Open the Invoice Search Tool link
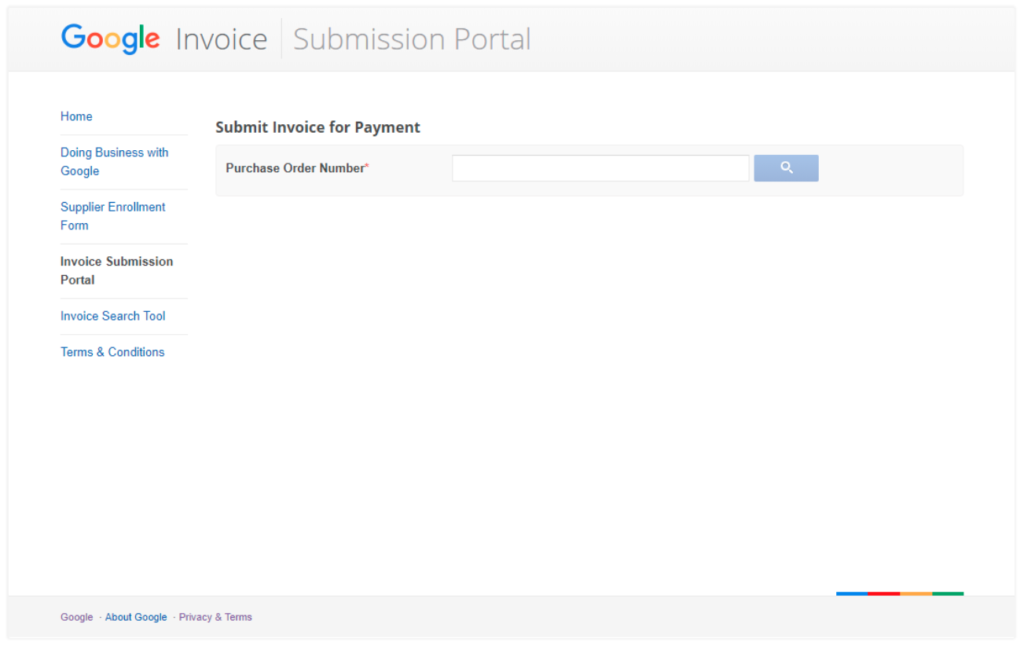This screenshot has height=646, width=1024. coord(113,316)
